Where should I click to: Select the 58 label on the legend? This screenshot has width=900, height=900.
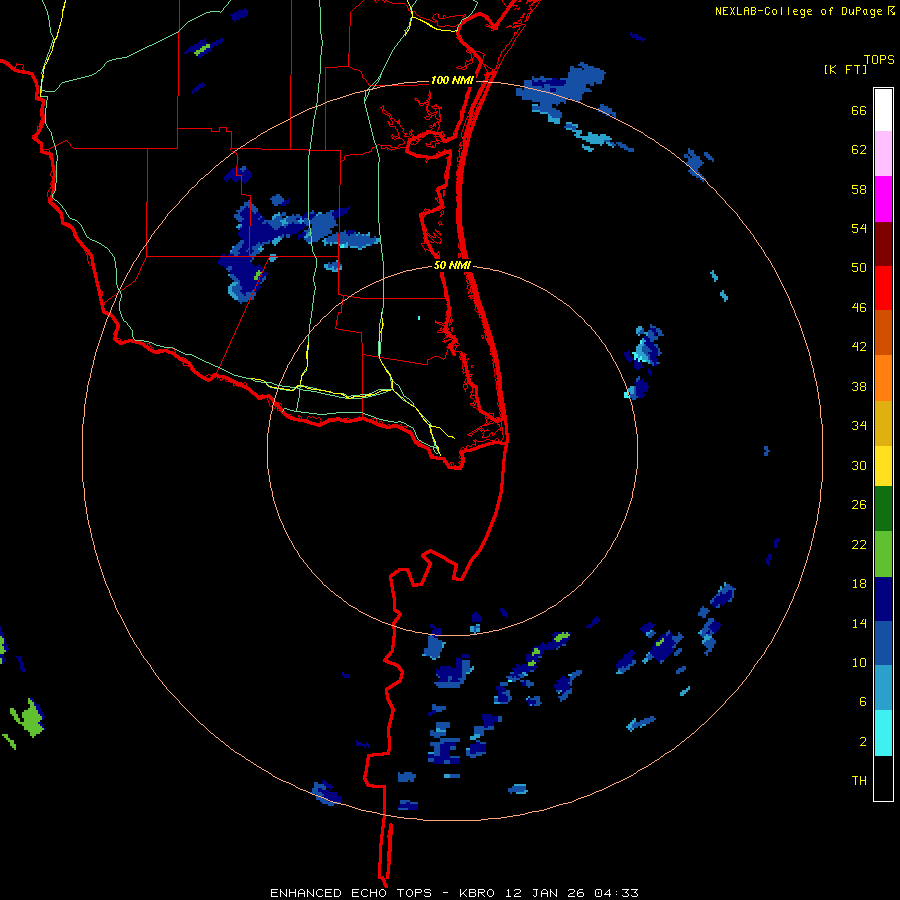point(859,189)
